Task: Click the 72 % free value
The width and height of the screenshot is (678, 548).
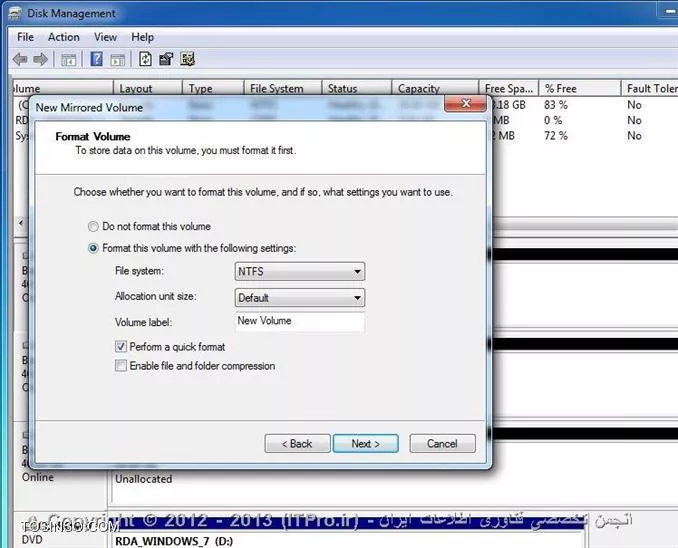Action: (556, 136)
